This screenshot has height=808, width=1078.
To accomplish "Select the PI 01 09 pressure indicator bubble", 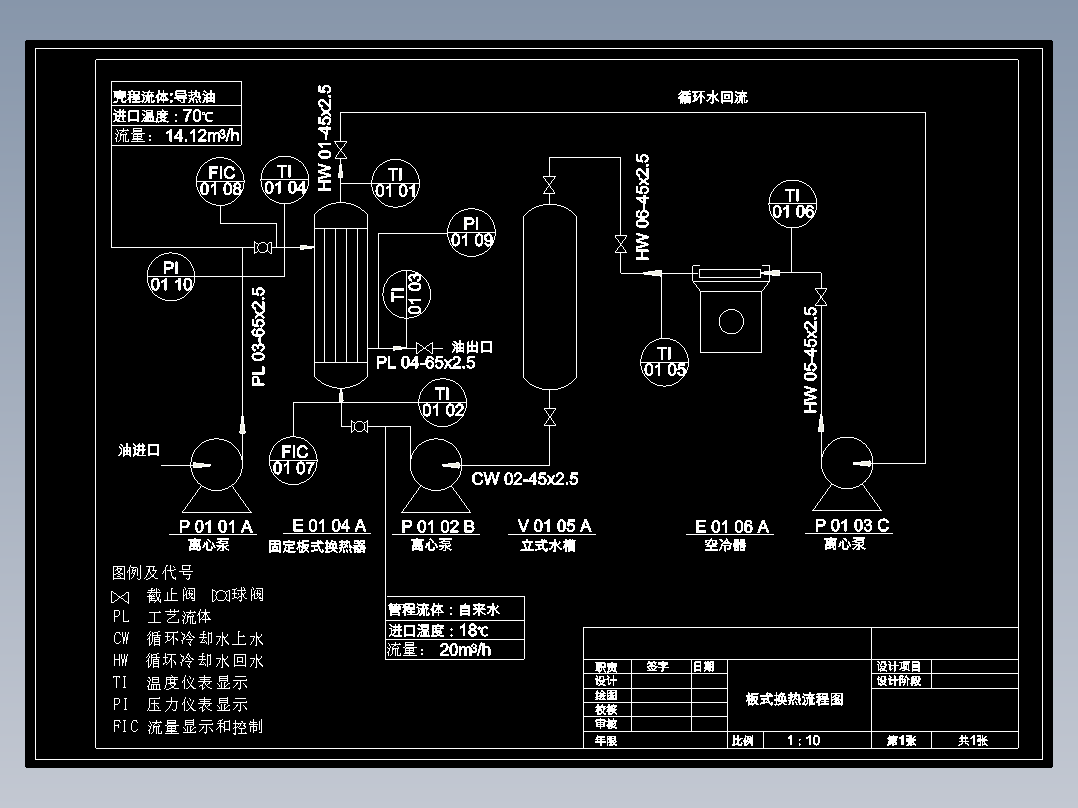I will [x=471, y=232].
